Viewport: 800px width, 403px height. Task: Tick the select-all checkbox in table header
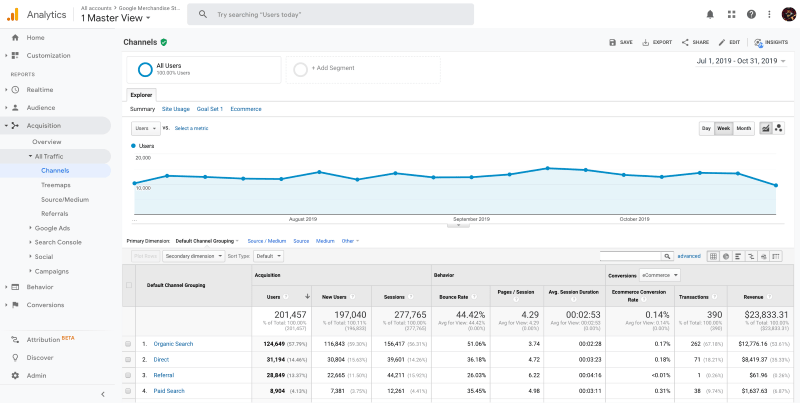tap(129, 285)
